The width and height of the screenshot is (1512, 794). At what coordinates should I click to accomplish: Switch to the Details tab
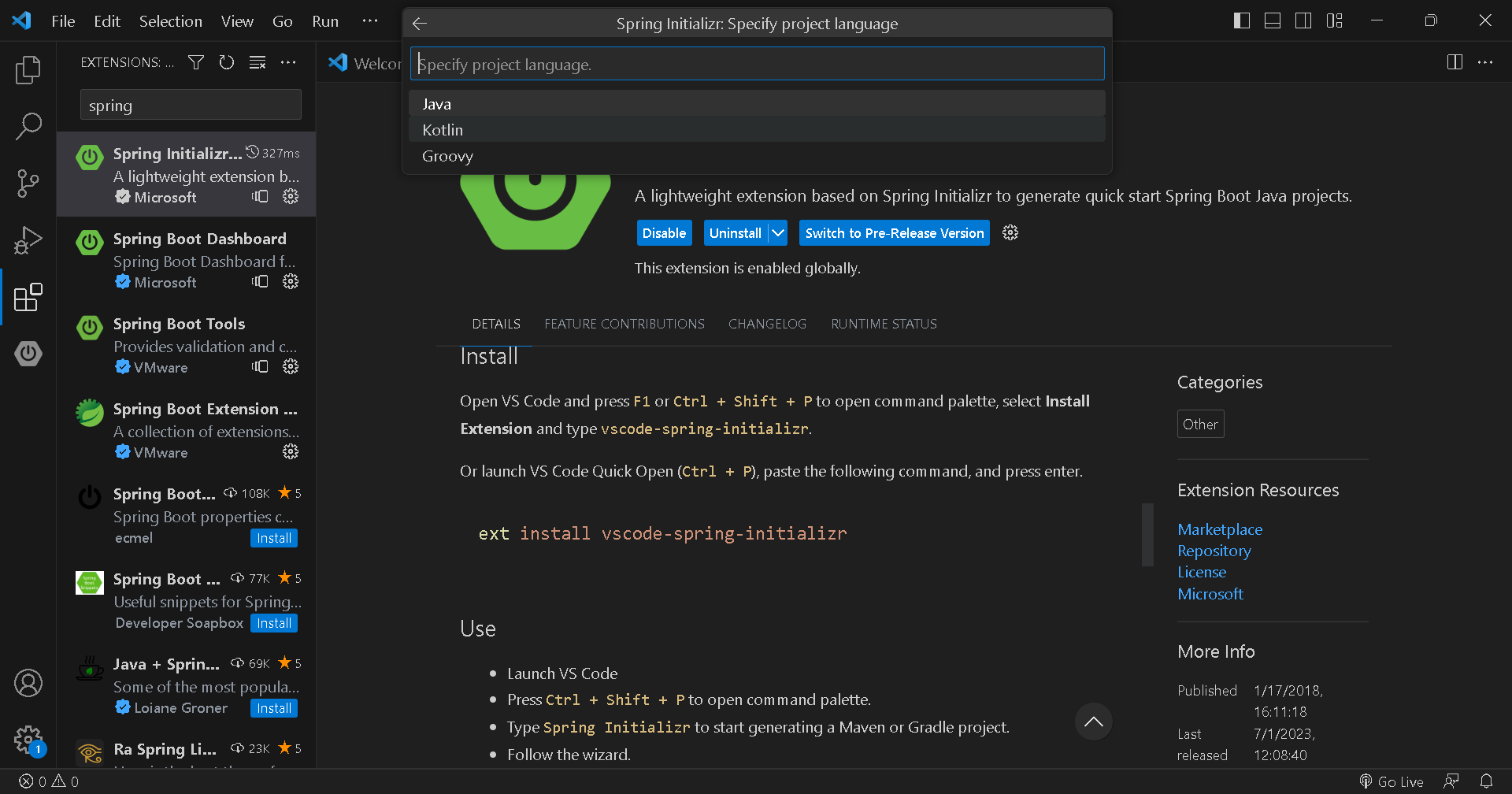pos(496,324)
